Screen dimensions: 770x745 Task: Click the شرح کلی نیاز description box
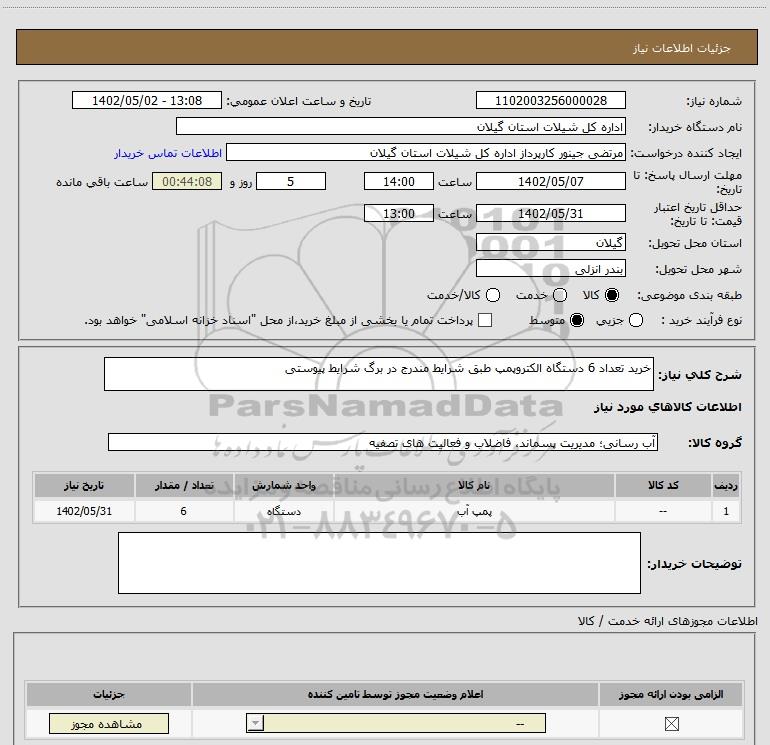[x=379, y=374]
